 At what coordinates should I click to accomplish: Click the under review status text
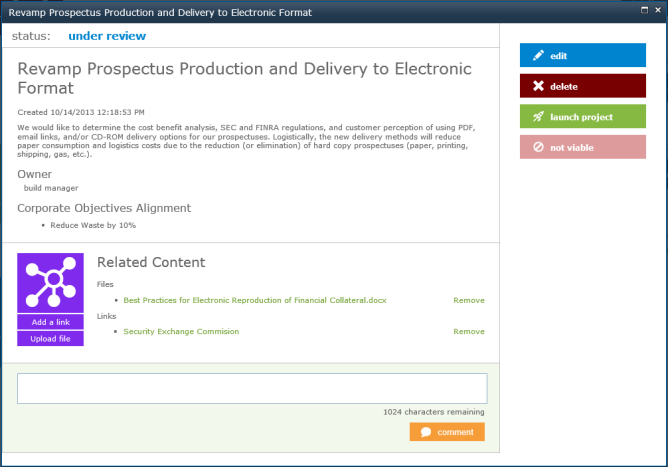[106, 36]
